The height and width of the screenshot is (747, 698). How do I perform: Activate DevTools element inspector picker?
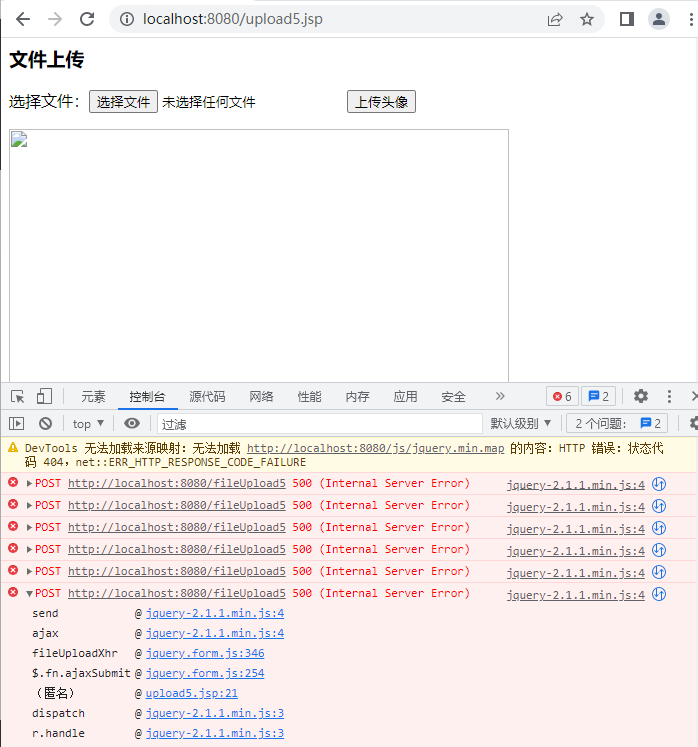pos(18,396)
